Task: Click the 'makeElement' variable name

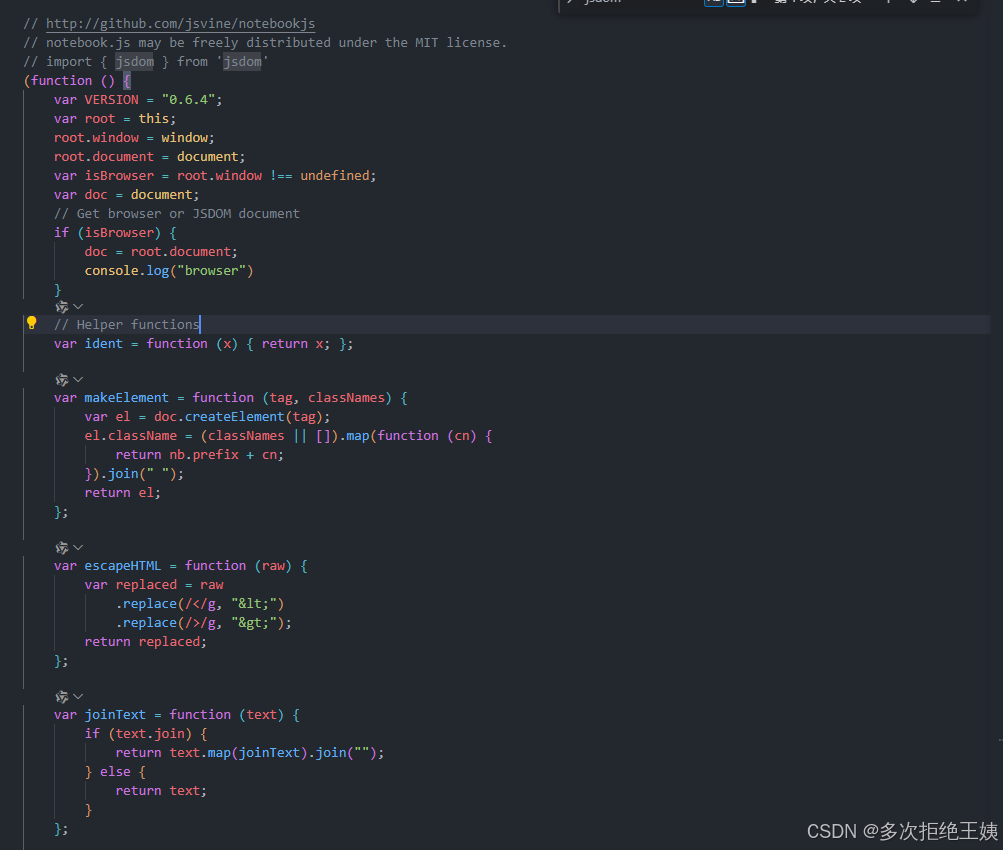Action: 127,398
